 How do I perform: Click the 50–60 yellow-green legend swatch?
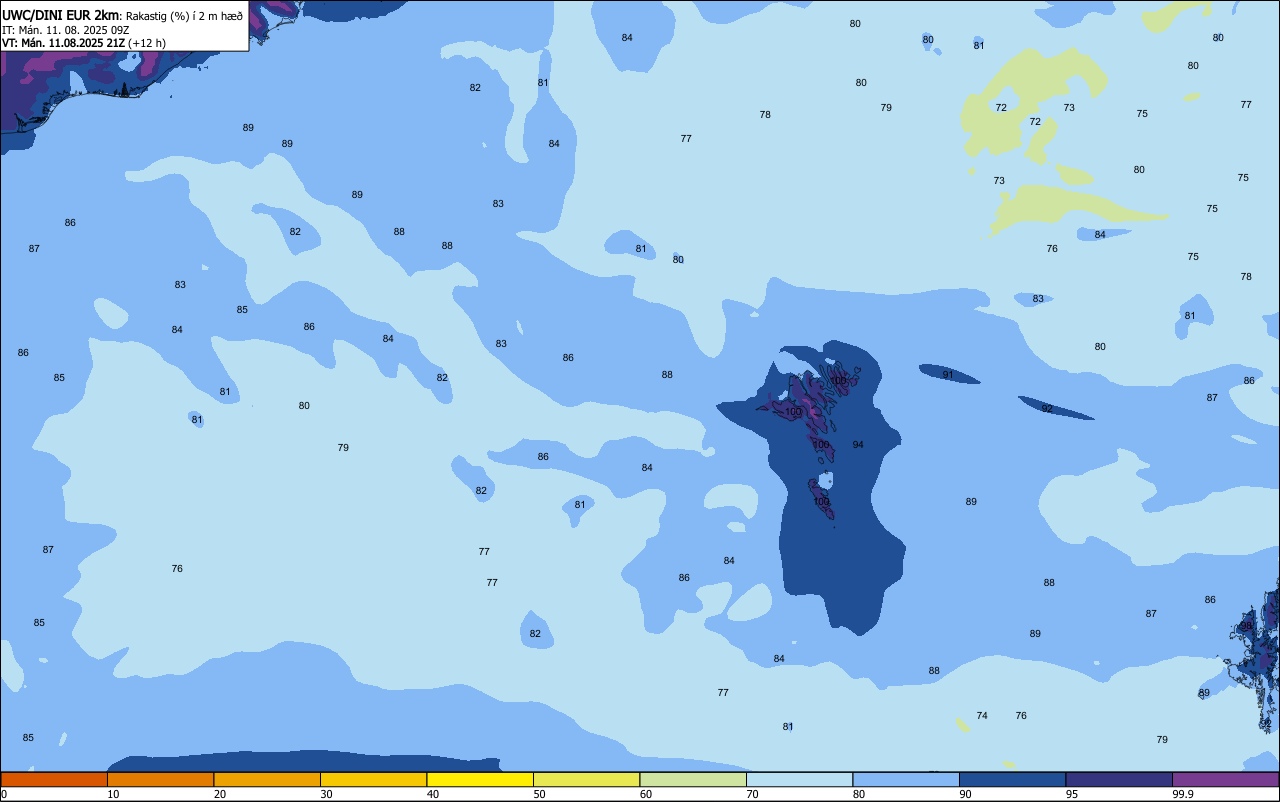click(x=586, y=779)
